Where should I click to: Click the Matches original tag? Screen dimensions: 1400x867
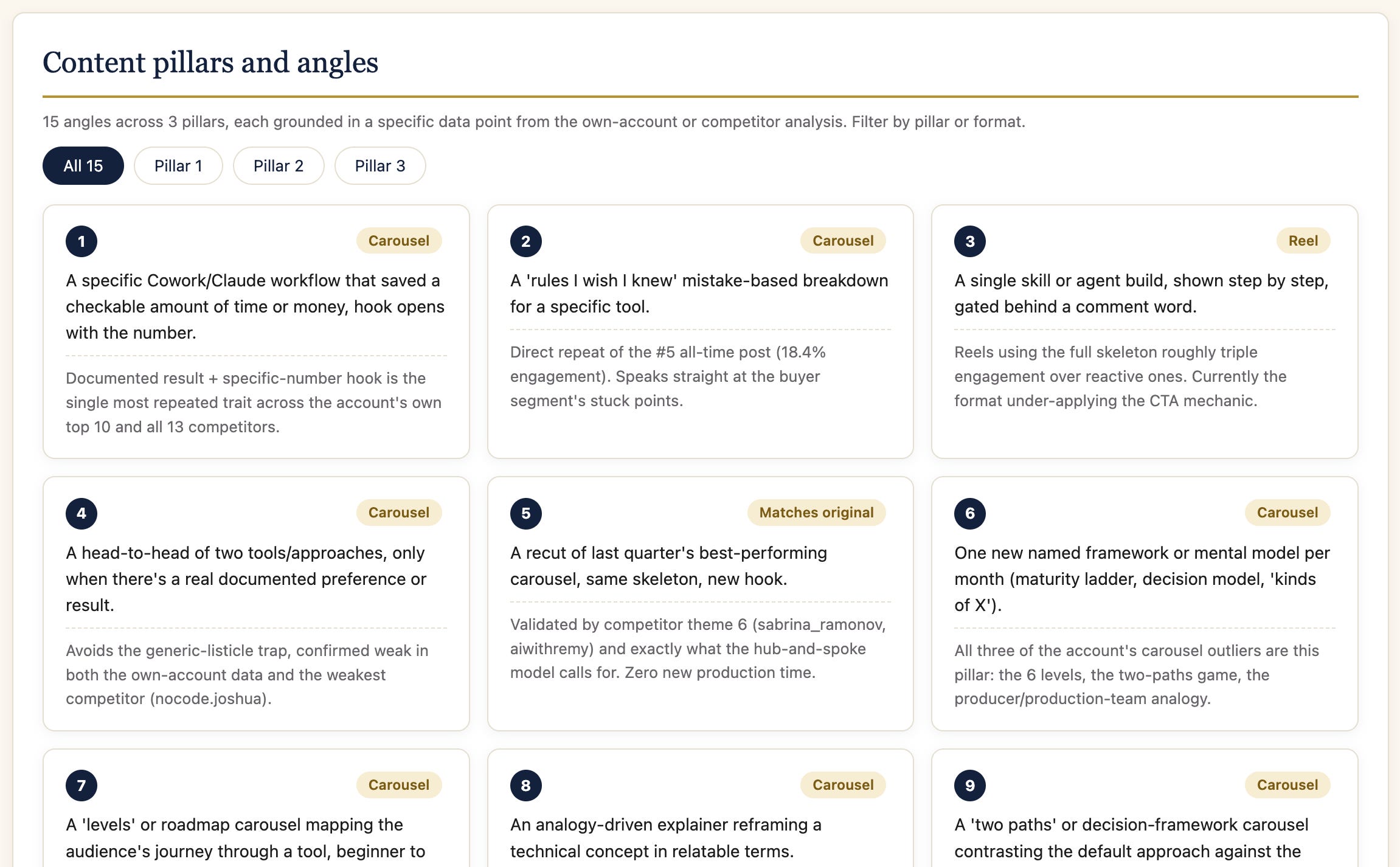tap(816, 513)
